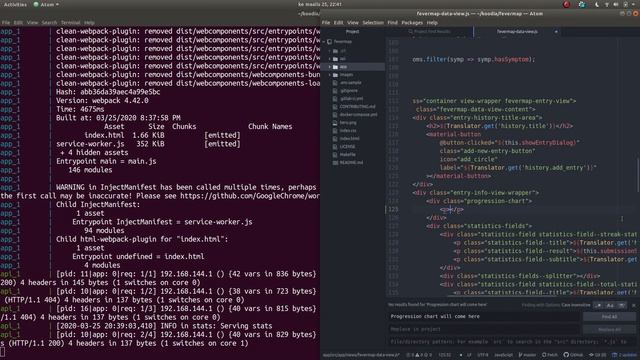Viewport: 640px width, 360px height.
Task: Open the terminal window's Terminal menu
Action: [71, 23]
